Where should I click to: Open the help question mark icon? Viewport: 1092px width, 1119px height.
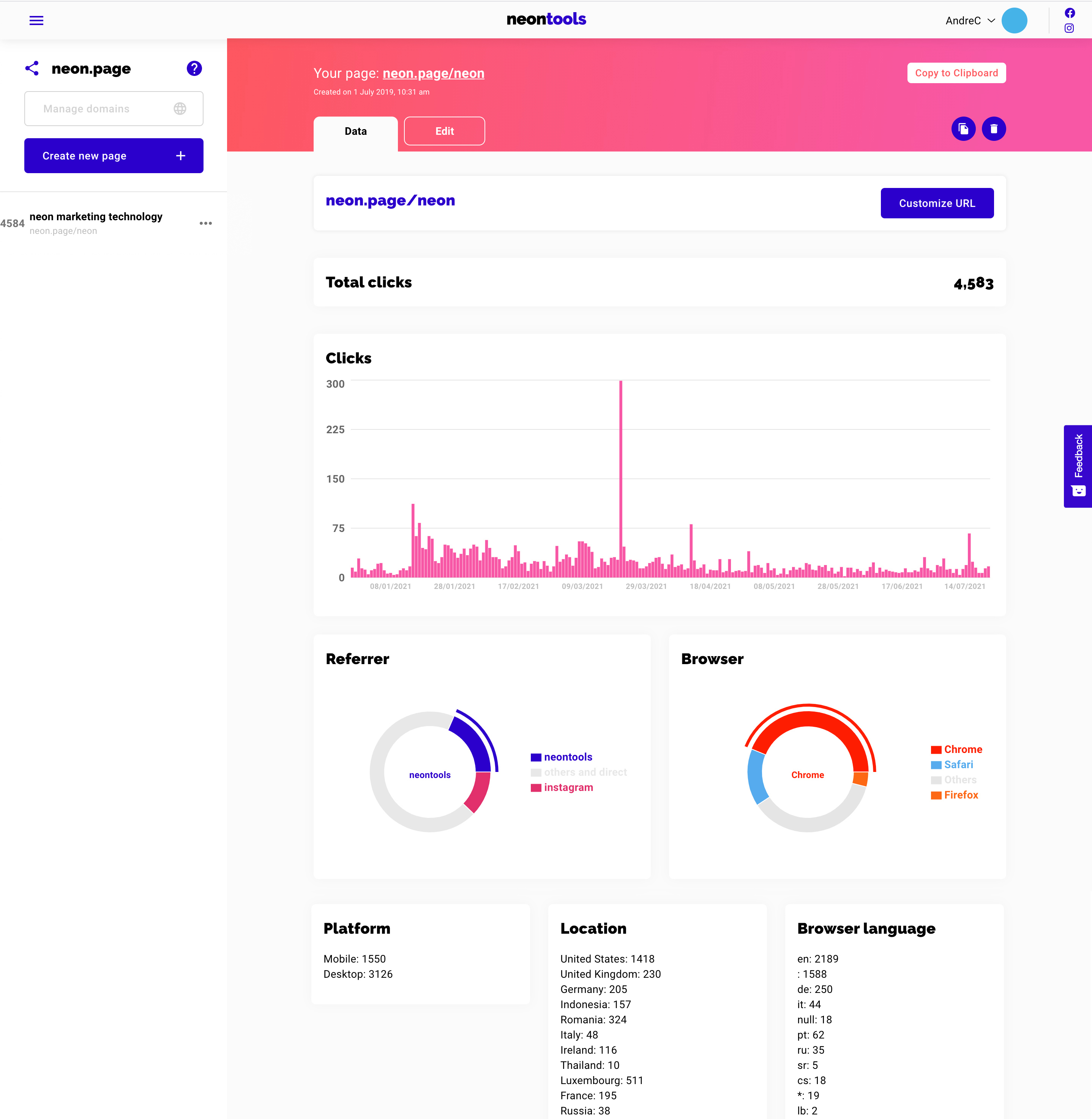click(194, 68)
